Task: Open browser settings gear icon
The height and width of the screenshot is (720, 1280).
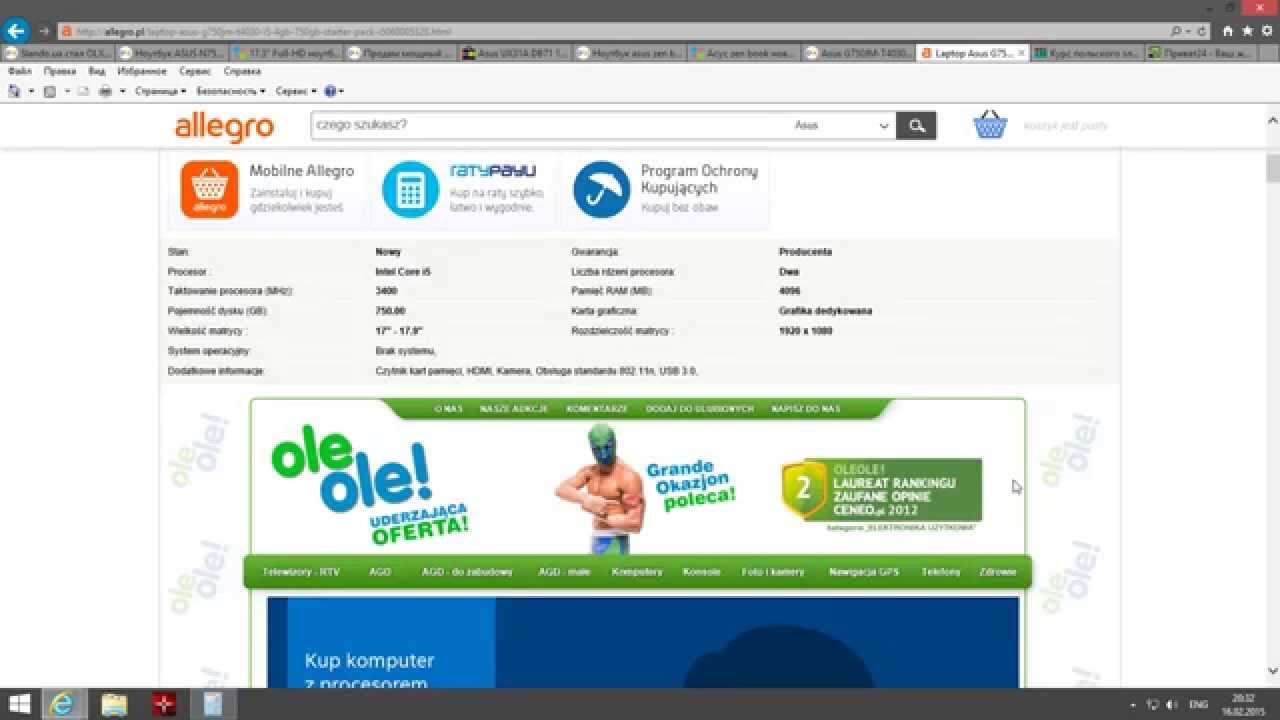Action: tap(1265, 31)
